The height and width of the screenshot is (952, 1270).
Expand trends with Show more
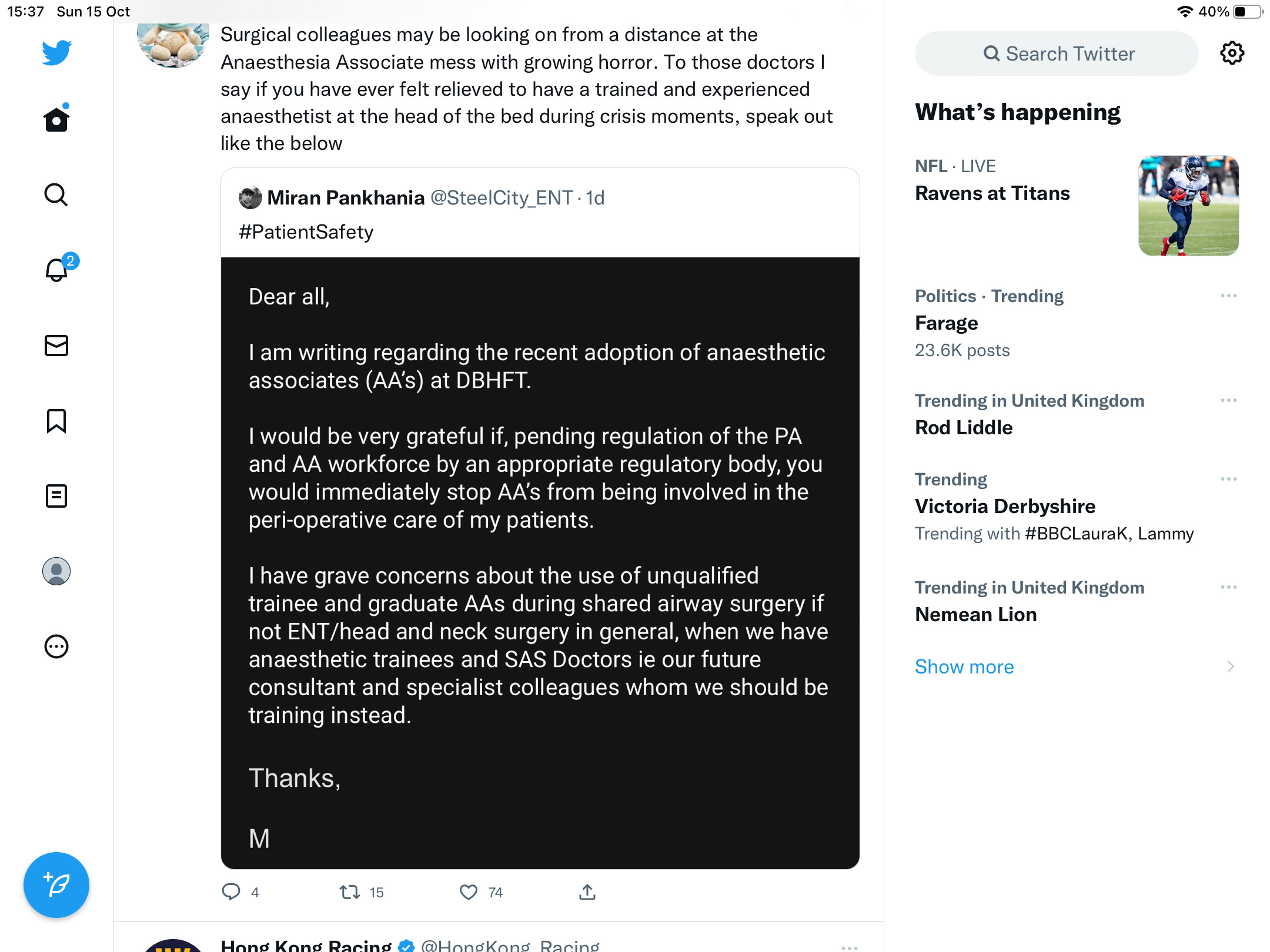(x=964, y=666)
